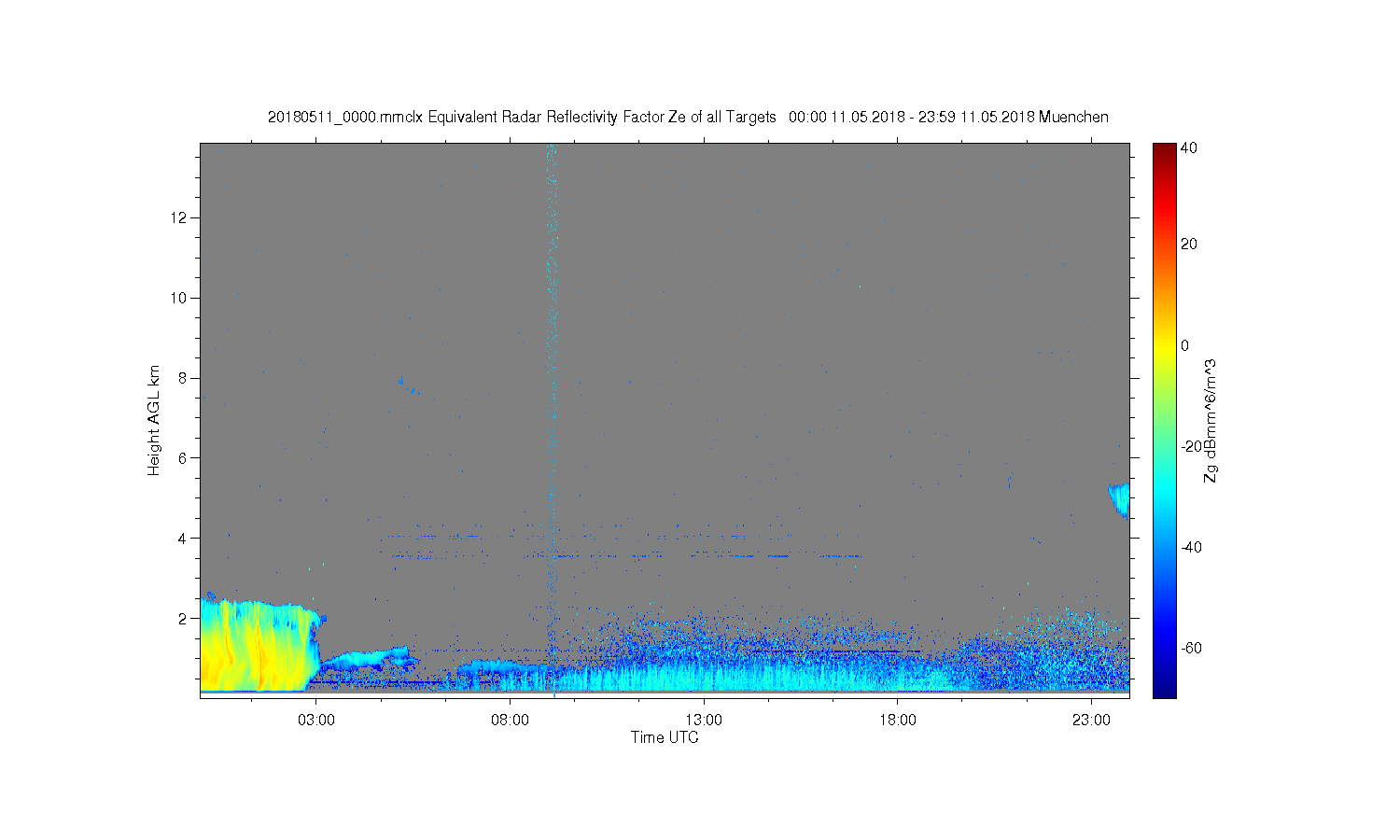Click the "Zg dBmm^6/m^3" colorbar label
This screenshot has width=1400, height=840.
[1211, 420]
